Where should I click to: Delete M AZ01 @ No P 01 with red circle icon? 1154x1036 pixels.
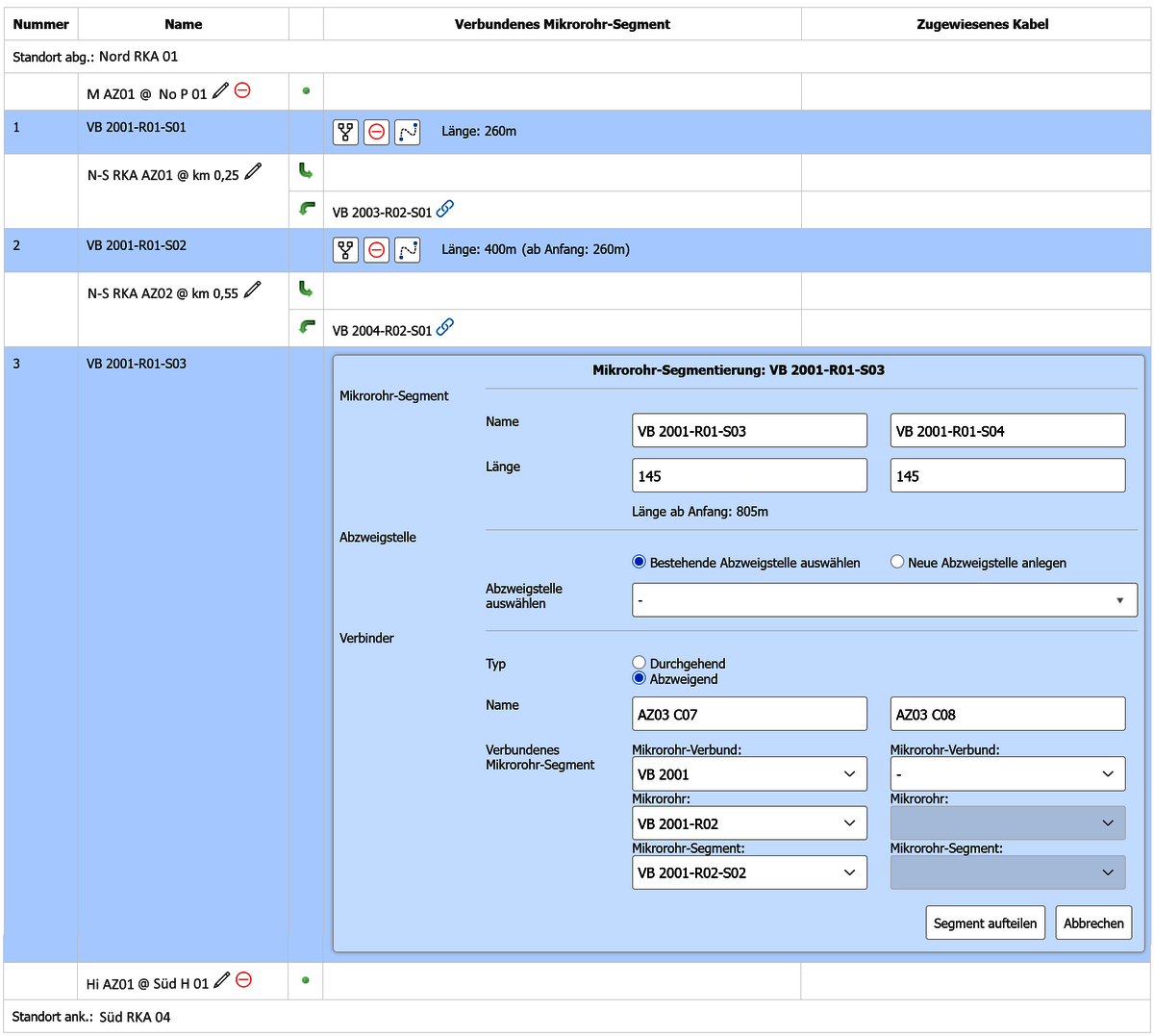[243, 89]
